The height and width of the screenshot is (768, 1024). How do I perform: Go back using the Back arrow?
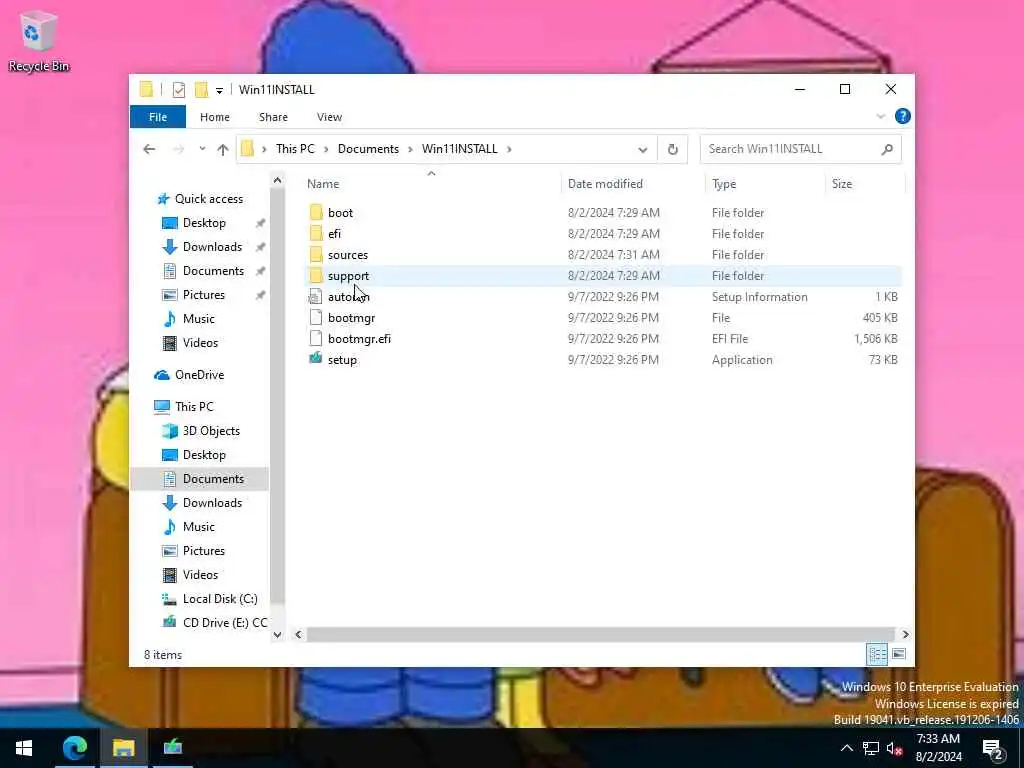pos(150,149)
